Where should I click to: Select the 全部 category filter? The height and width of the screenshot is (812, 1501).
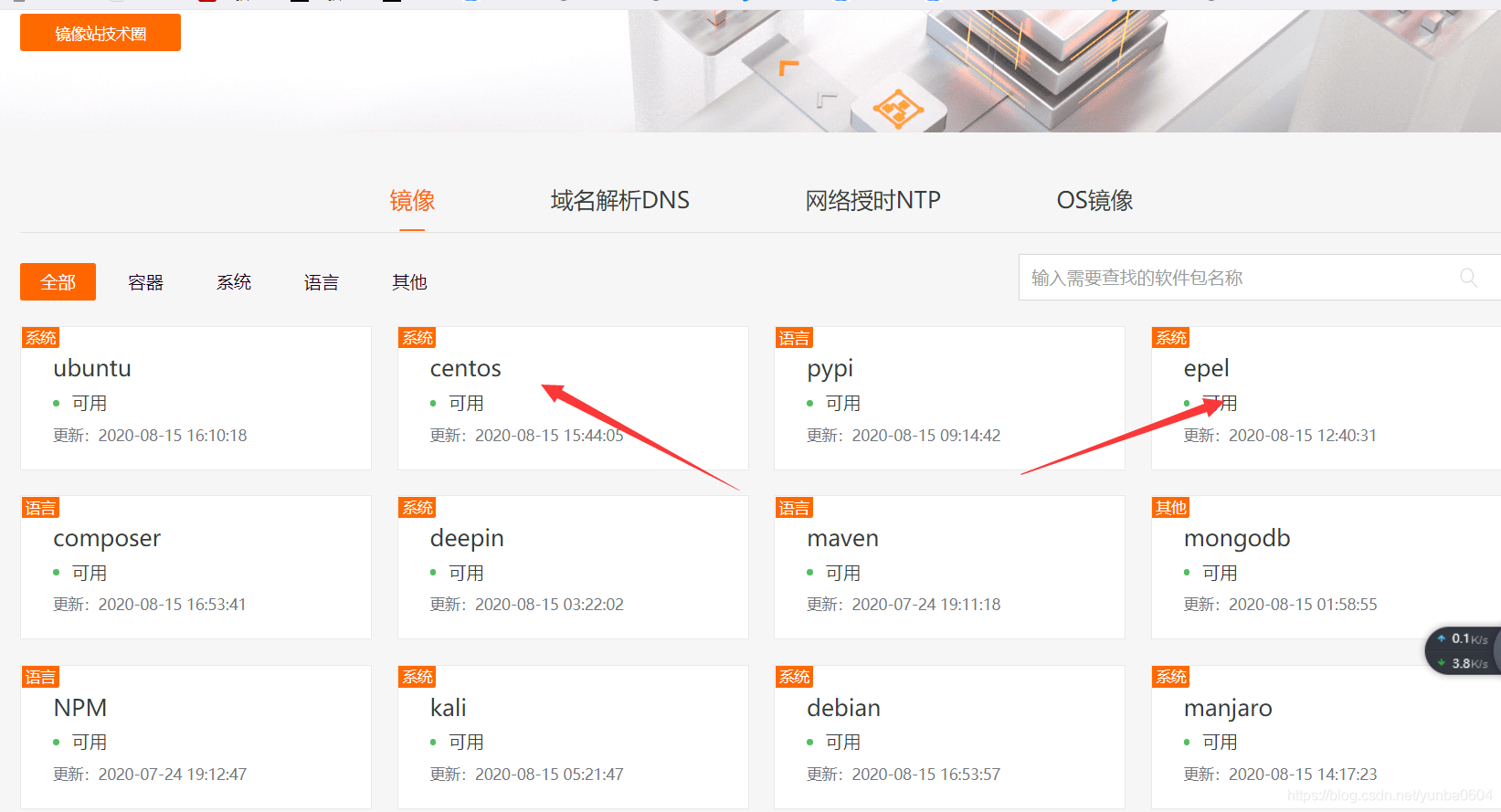click(58, 282)
